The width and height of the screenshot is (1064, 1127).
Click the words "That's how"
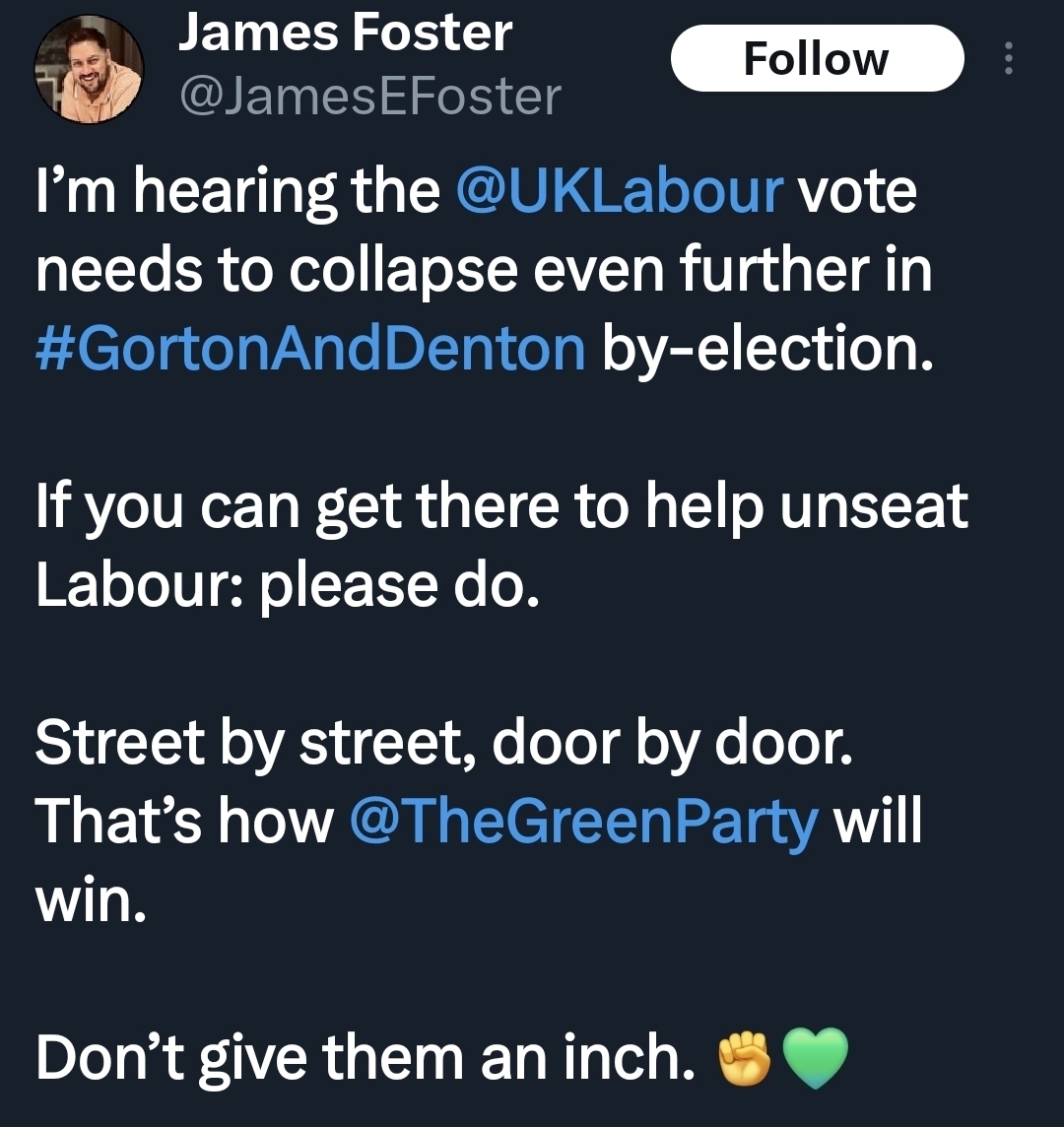click(184, 822)
